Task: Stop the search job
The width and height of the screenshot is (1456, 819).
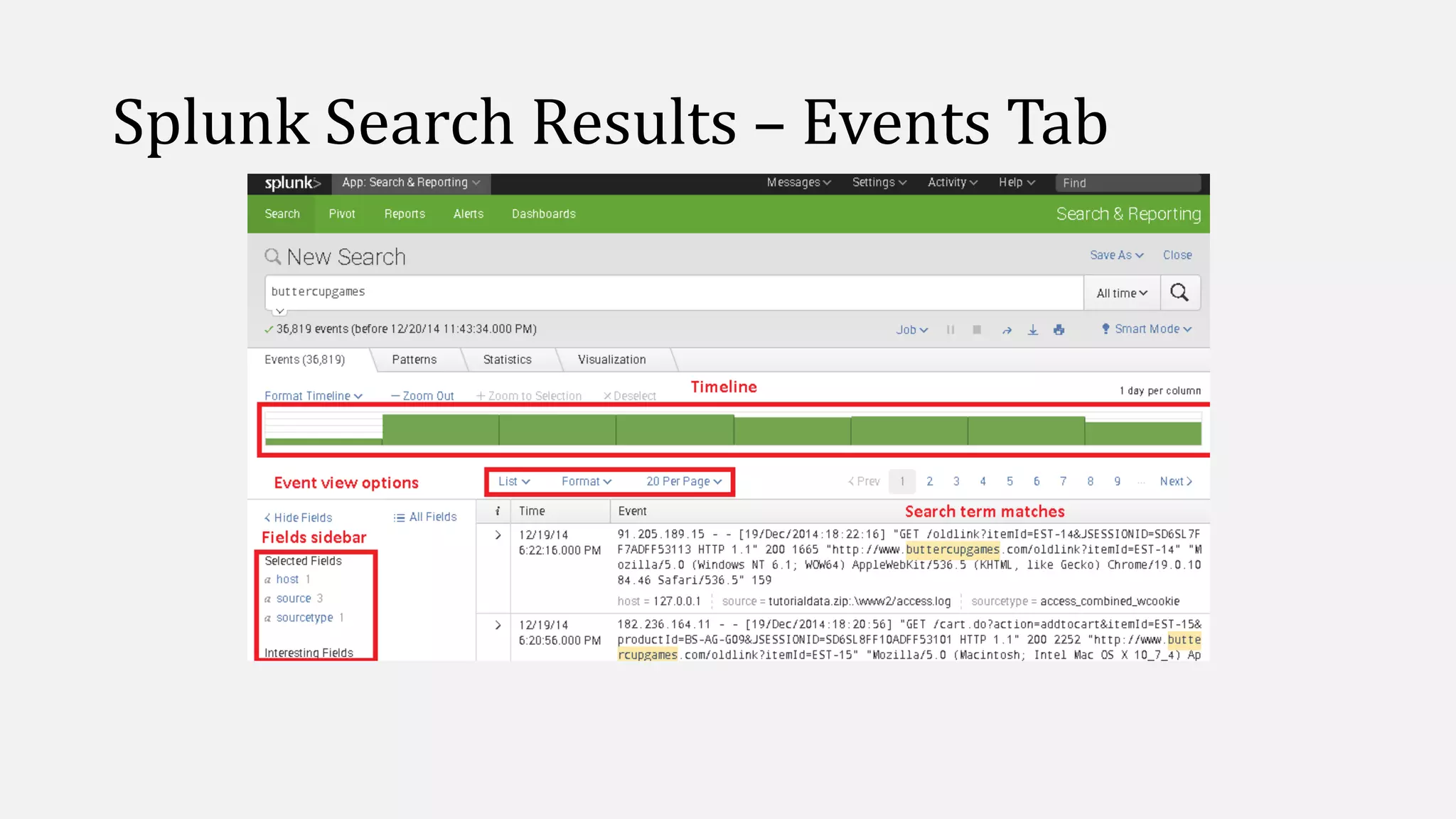Action: pyautogui.click(x=977, y=330)
